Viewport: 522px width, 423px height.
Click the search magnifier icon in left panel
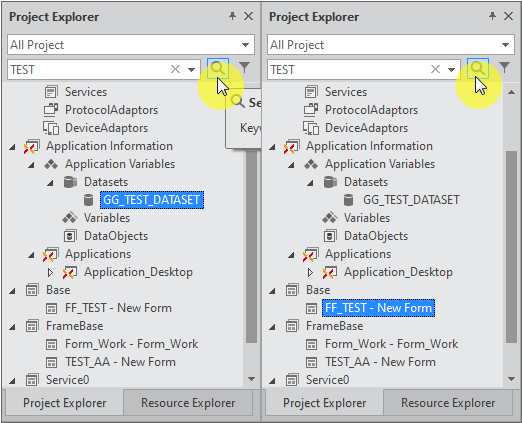coord(218,69)
